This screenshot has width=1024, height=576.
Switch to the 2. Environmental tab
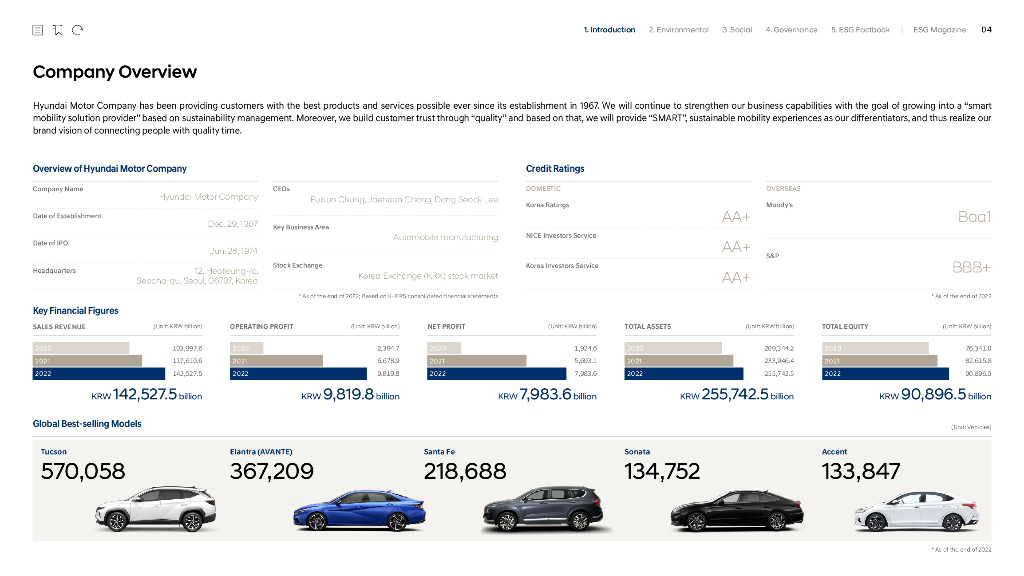pyautogui.click(x=678, y=30)
